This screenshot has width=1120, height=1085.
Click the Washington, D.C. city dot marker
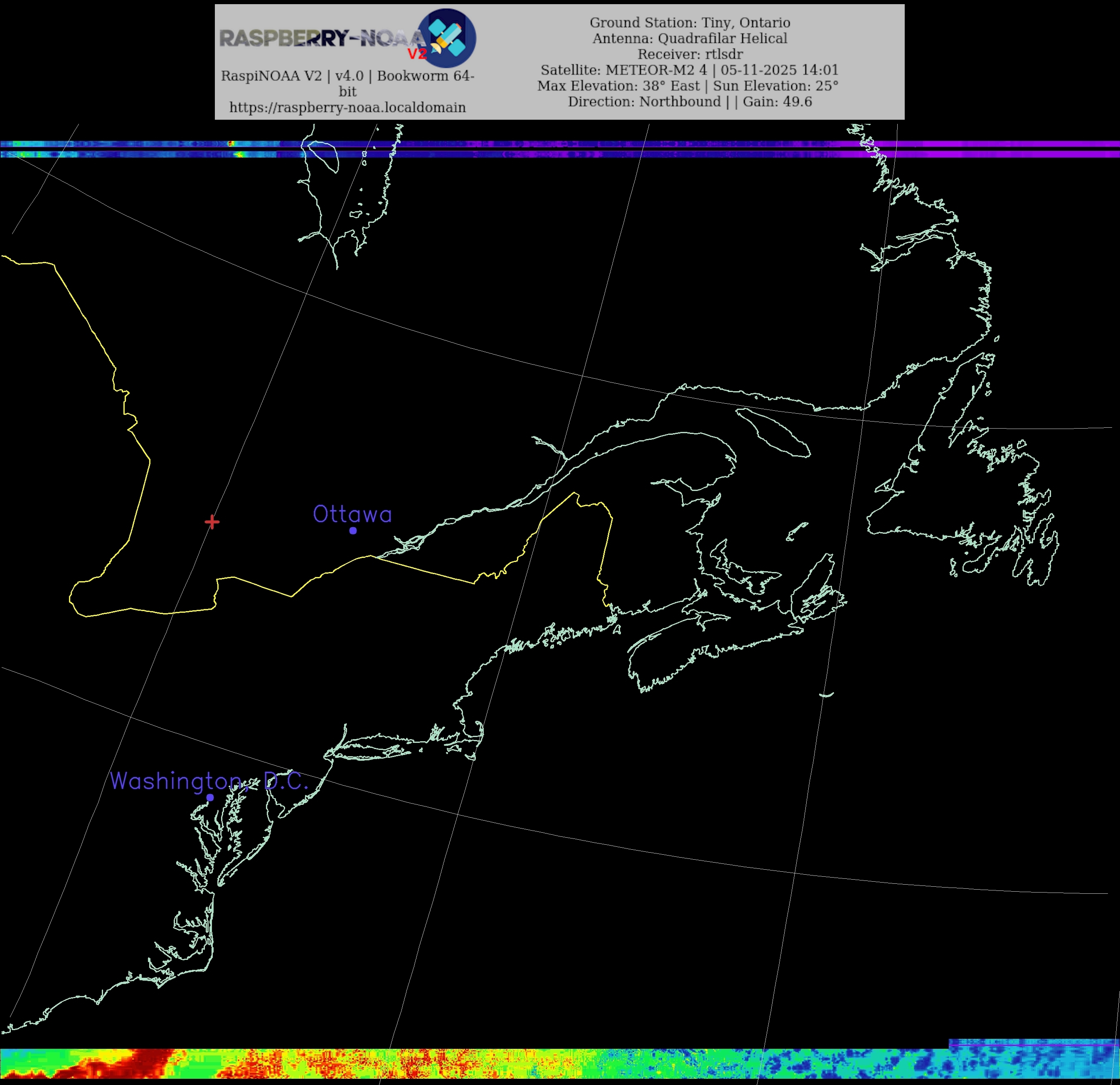(x=210, y=797)
